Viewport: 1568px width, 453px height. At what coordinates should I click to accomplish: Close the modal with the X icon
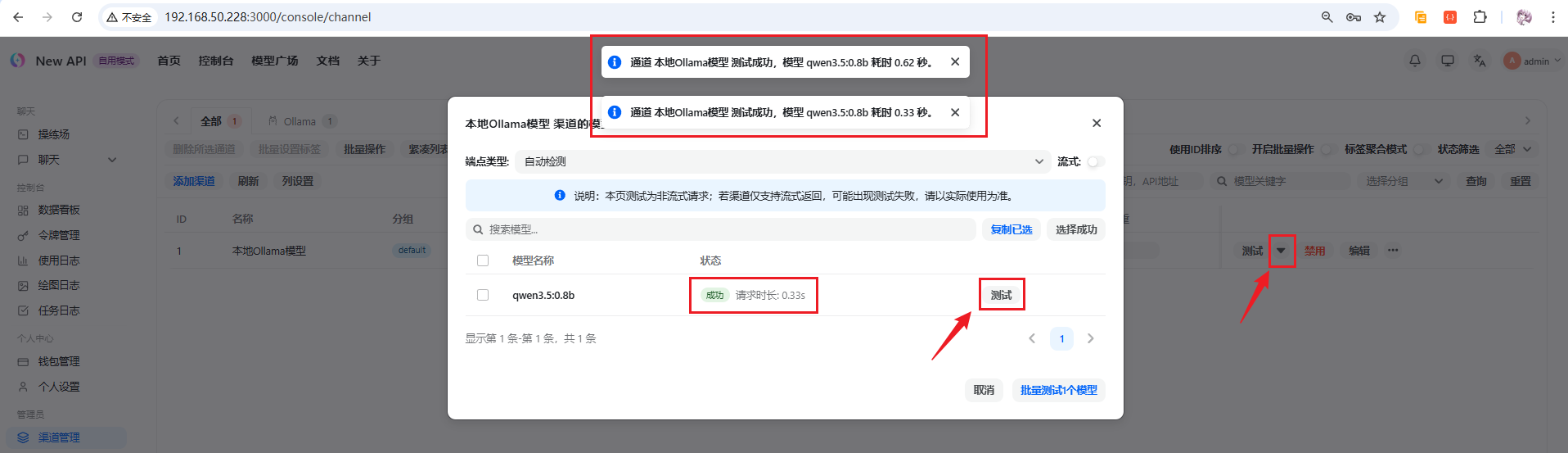point(1096,123)
